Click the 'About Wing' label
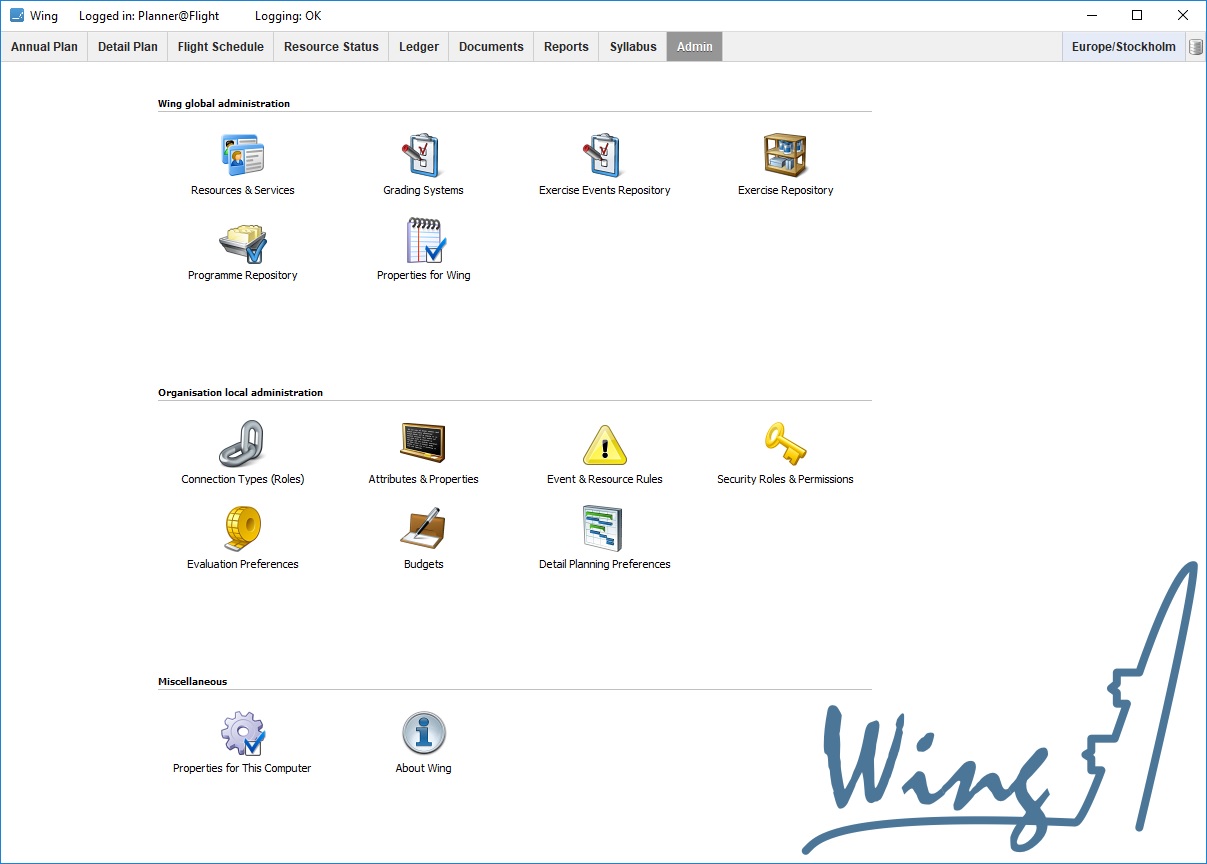 [424, 768]
